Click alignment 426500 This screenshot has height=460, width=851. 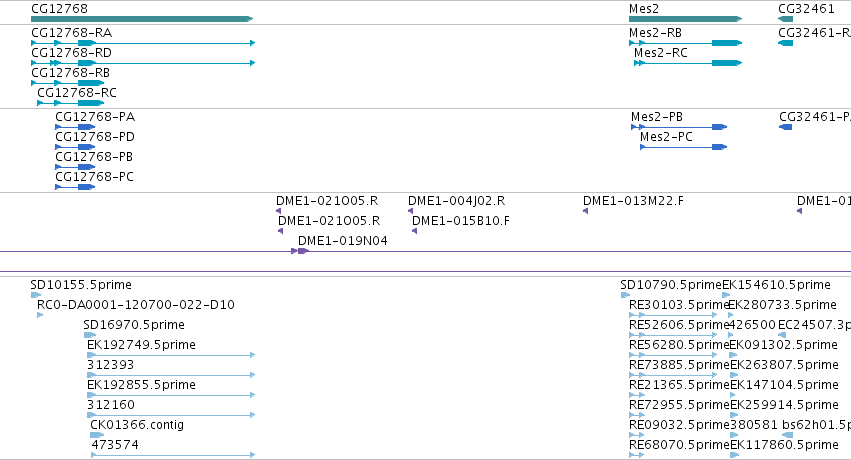coord(731,335)
